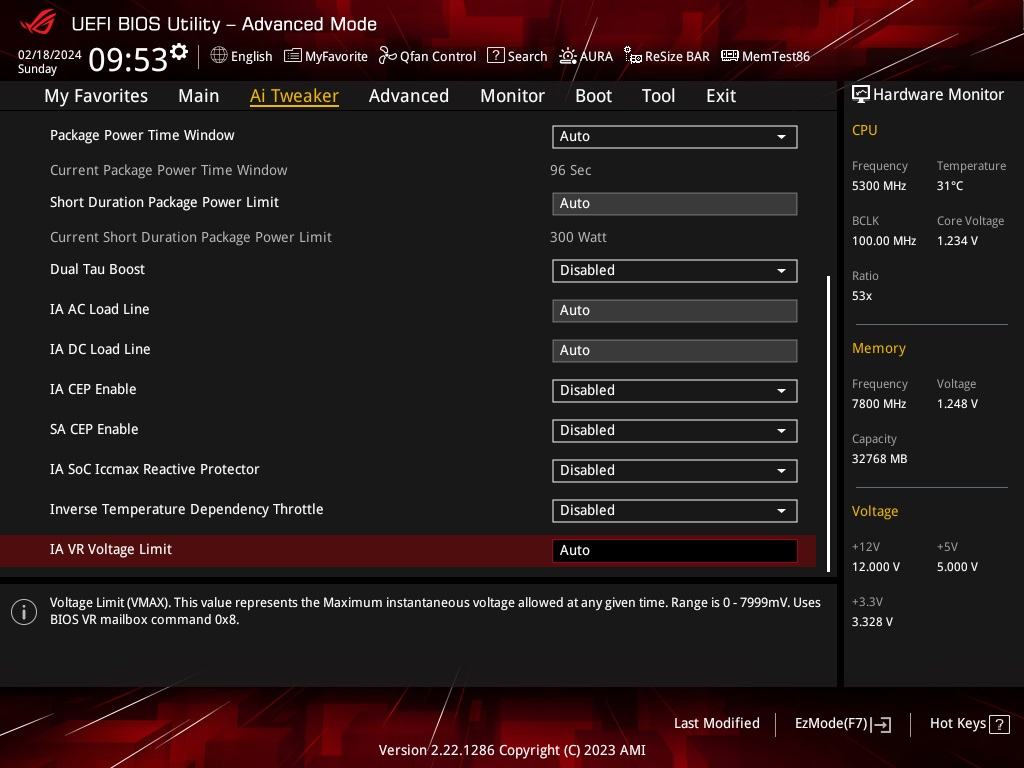Click the 53x ratio value
Image resolution: width=1024 pixels, height=768 pixels.
point(861,295)
